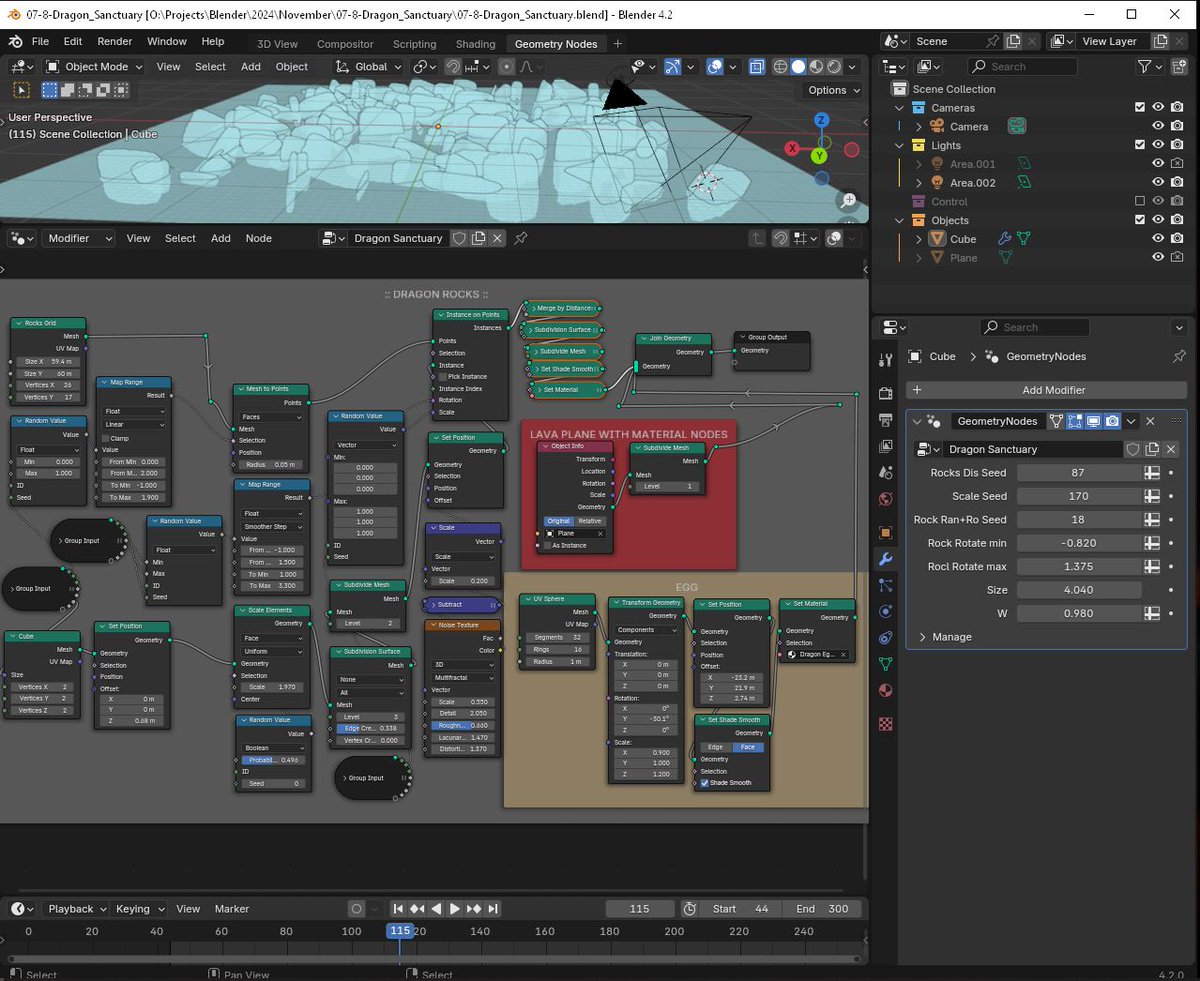Toggle the Shade Smooth checkbox in Set Shade Smooth node

tap(705, 783)
